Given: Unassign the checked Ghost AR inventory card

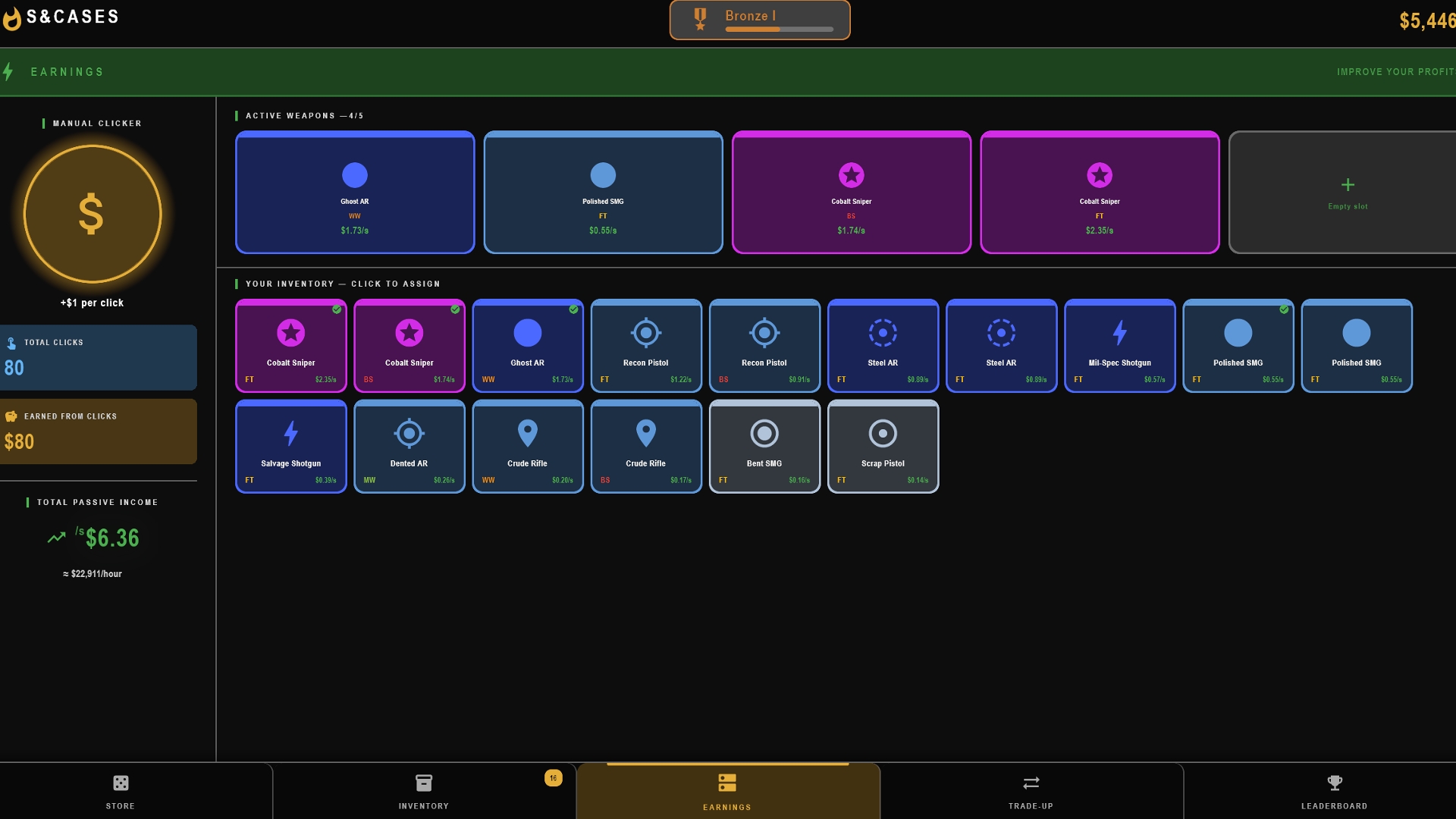Looking at the screenshot, I should coord(527,346).
